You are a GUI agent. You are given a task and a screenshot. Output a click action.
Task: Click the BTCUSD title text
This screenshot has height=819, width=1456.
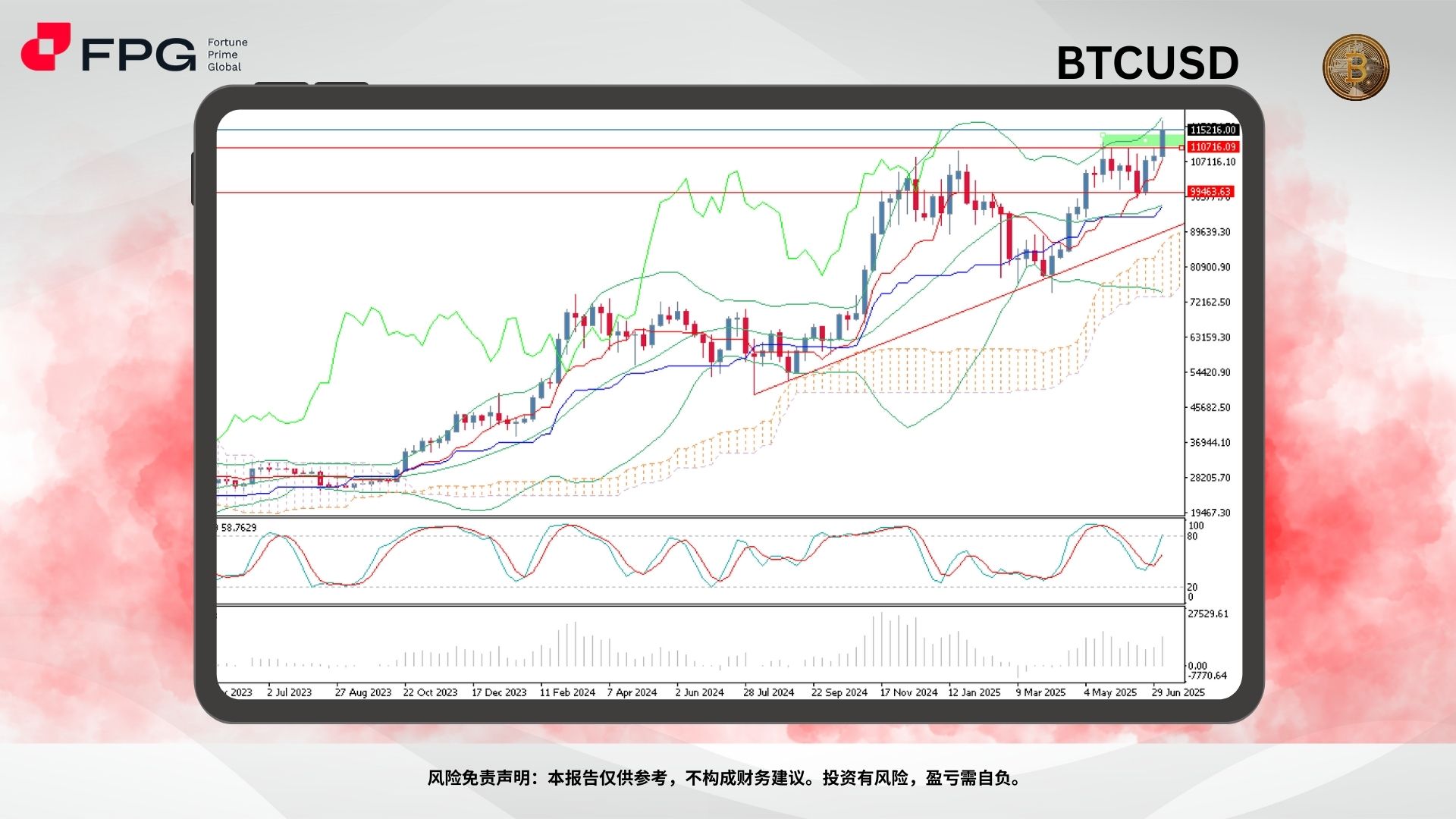[x=1147, y=63]
